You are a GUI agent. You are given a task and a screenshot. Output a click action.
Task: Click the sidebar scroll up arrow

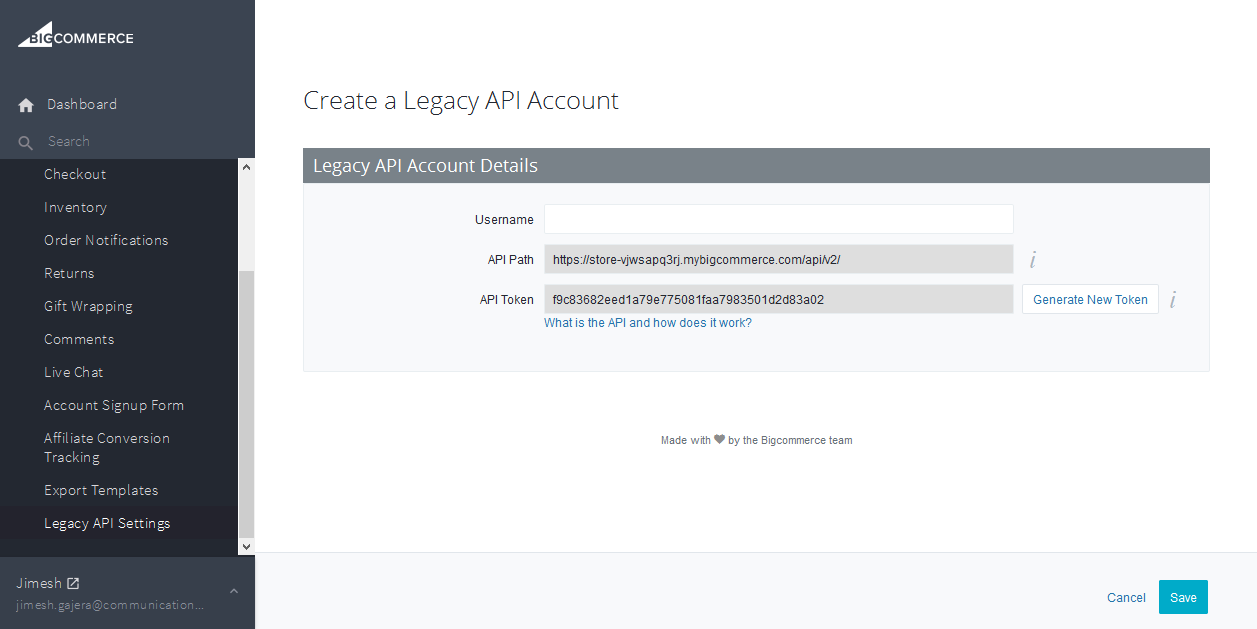246,167
